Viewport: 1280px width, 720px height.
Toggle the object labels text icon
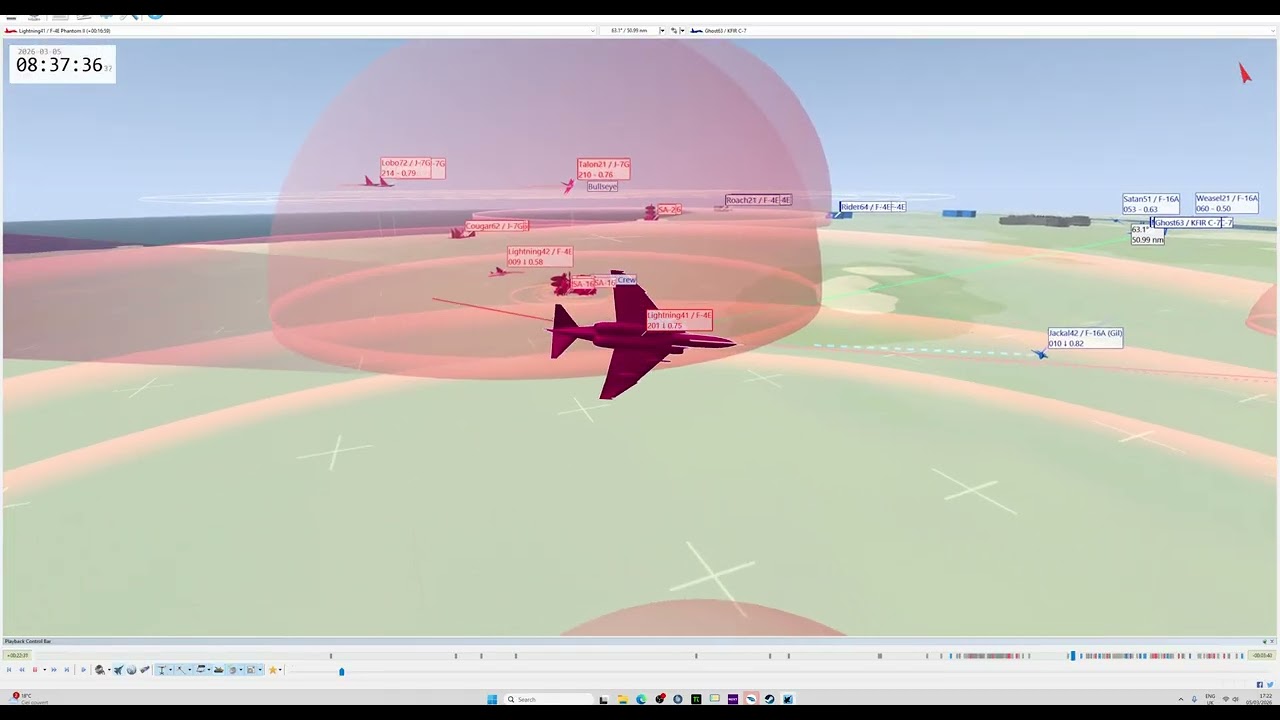coord(162,670)
